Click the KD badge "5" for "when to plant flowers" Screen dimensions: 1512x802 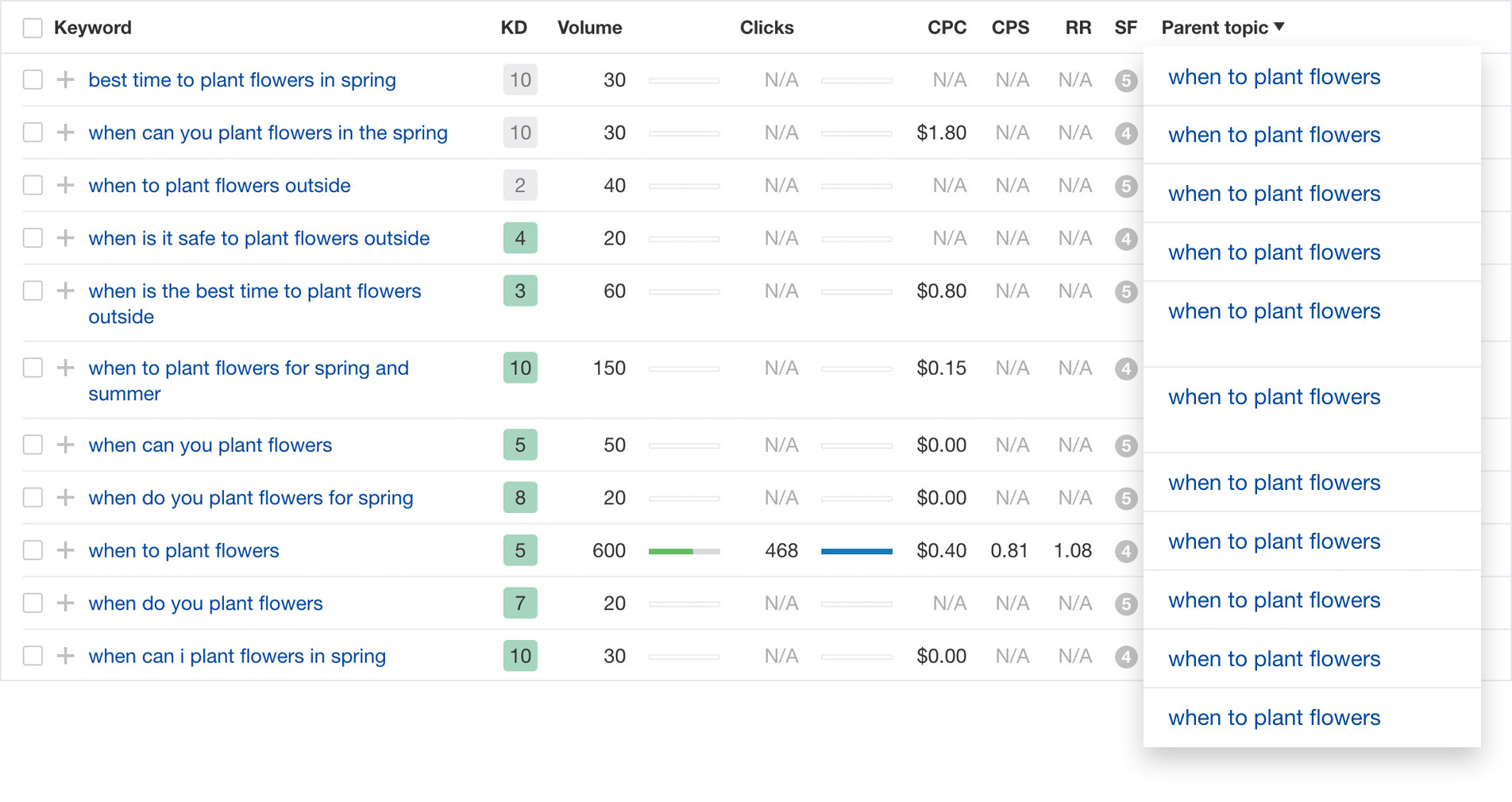pyautogui.click(x=520, y=550)
